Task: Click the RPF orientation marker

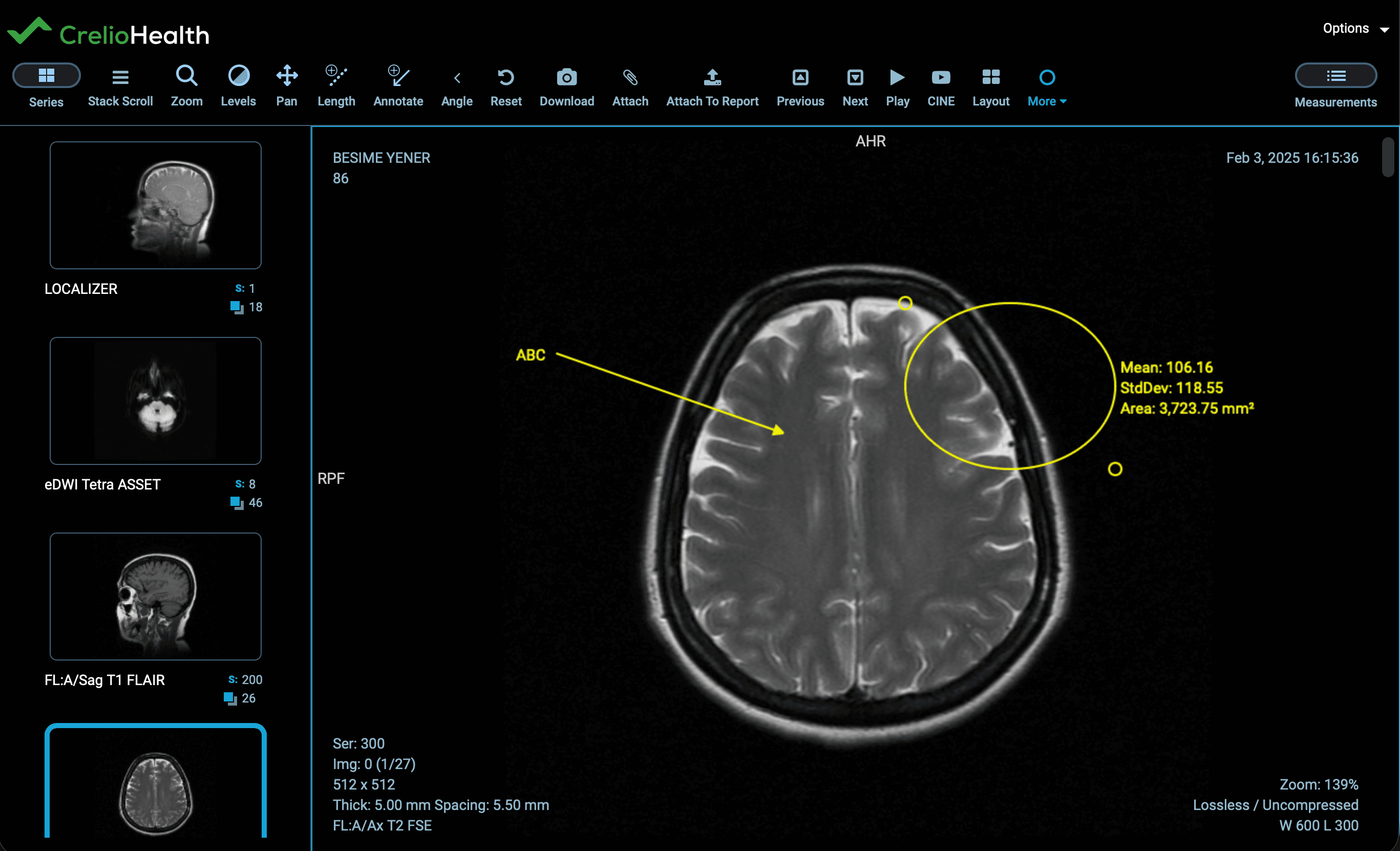Action: coord(331,478)
